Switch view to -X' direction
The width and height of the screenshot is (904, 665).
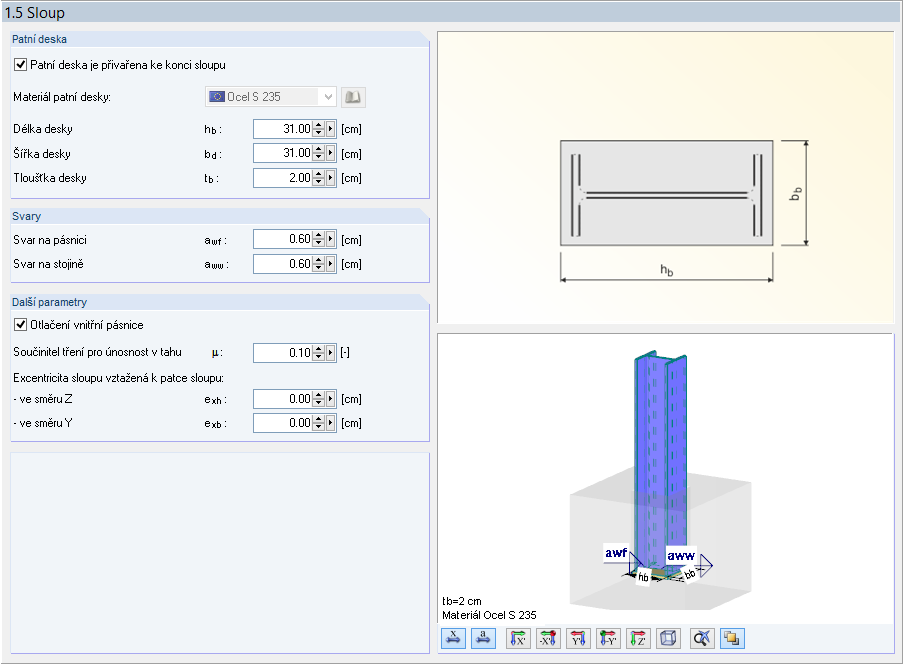[548, 638]
